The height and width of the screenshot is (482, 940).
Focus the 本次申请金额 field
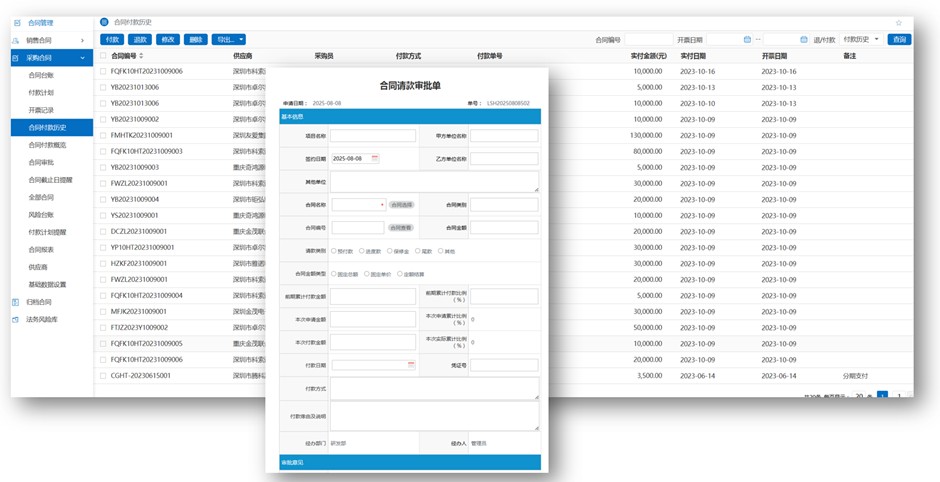373,320
